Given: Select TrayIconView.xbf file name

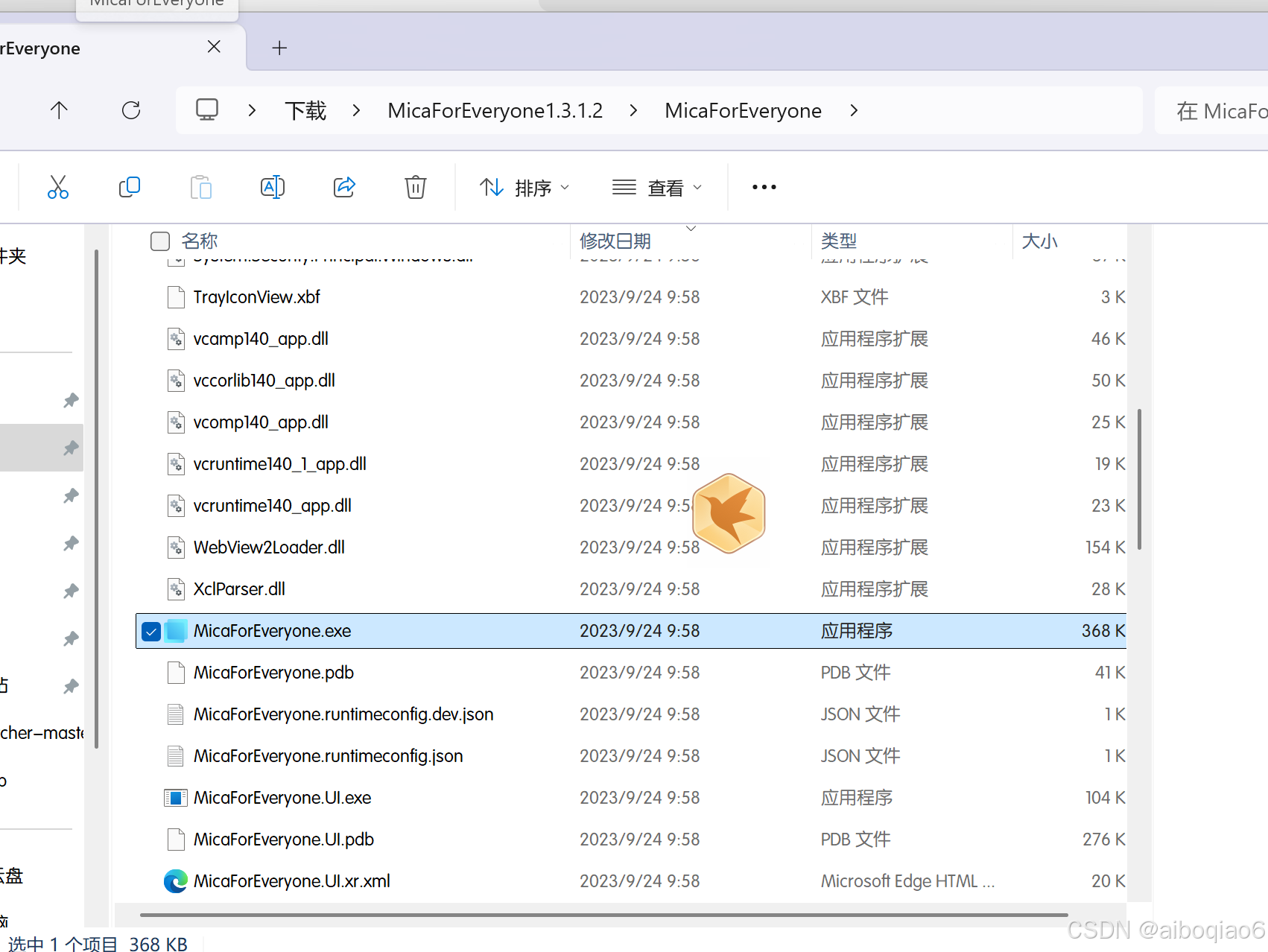Looking at the screenshot, I should click(x=256, y=297).
